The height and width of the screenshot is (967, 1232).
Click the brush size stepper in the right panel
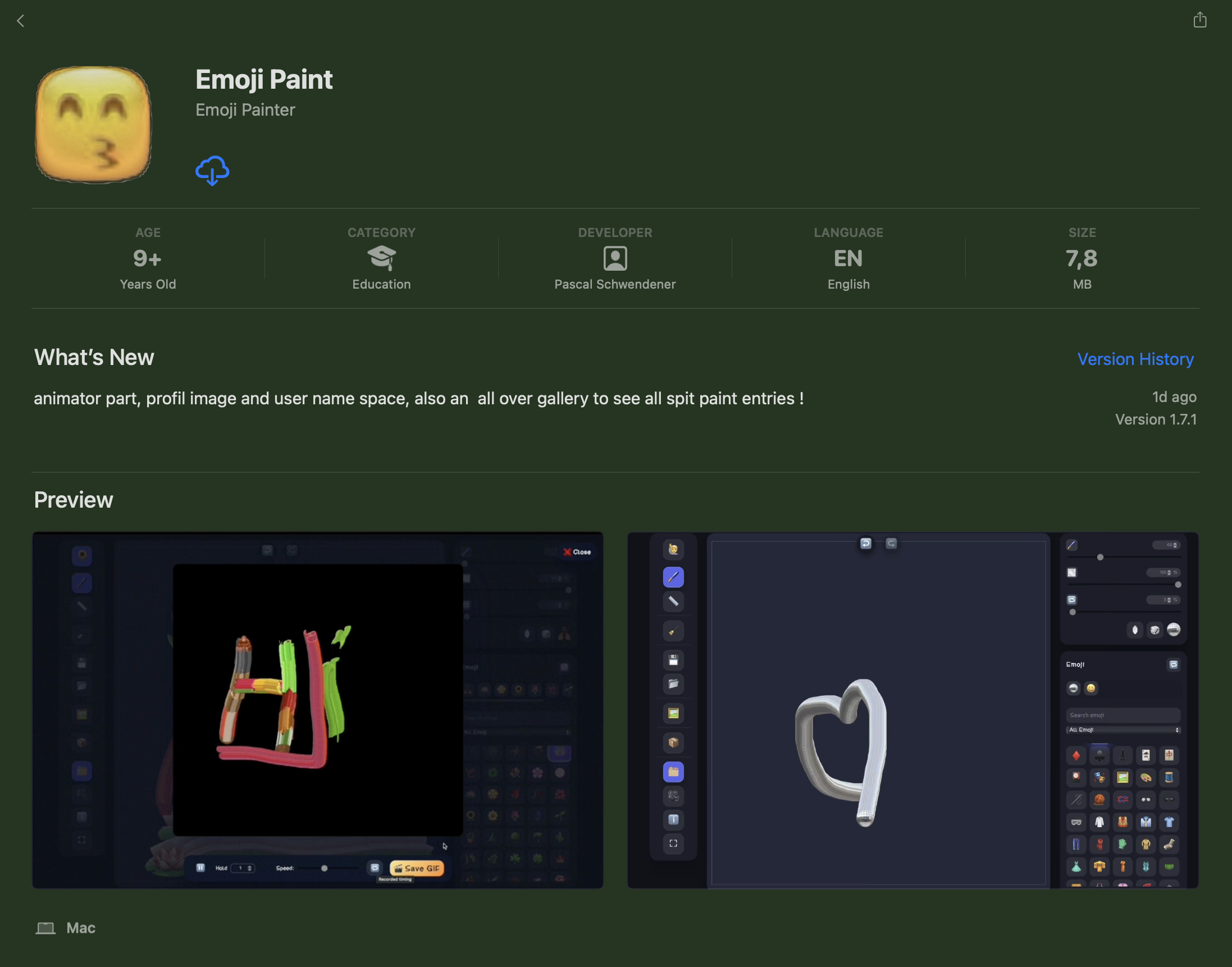tap(1175, 545)
